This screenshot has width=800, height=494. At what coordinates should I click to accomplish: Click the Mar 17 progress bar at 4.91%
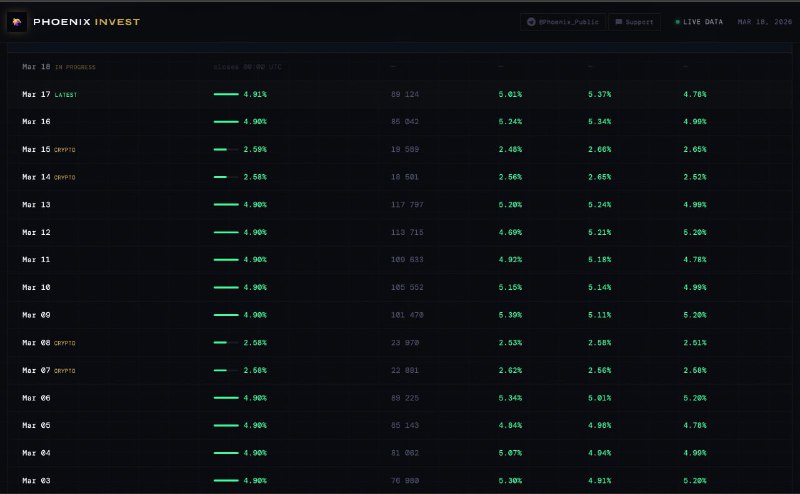(x=226, y=94)
